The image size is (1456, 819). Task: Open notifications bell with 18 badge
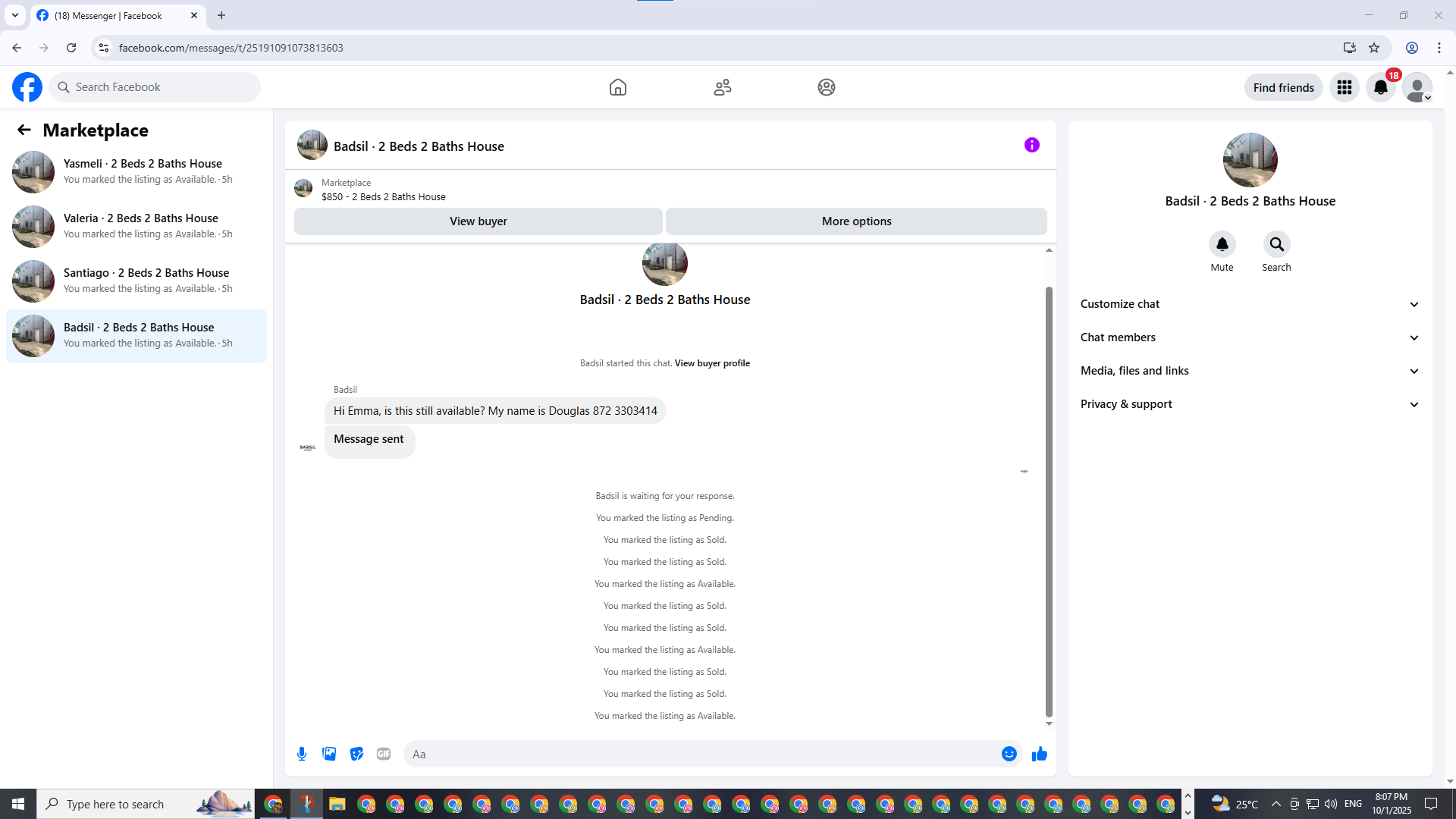[1381, 87]
